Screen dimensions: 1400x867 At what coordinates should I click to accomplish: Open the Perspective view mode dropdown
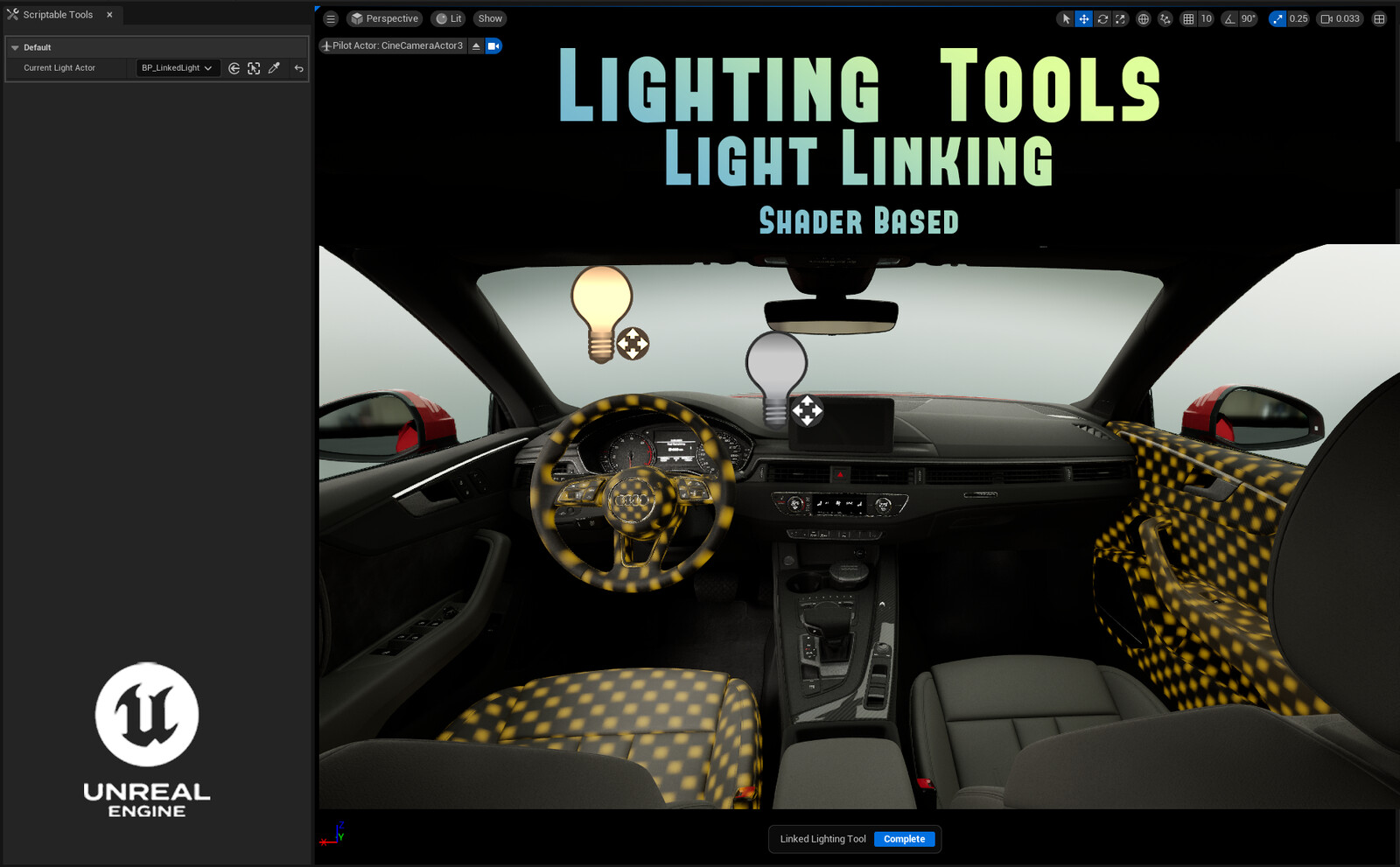pyautogui.click(x=384, y=18)
